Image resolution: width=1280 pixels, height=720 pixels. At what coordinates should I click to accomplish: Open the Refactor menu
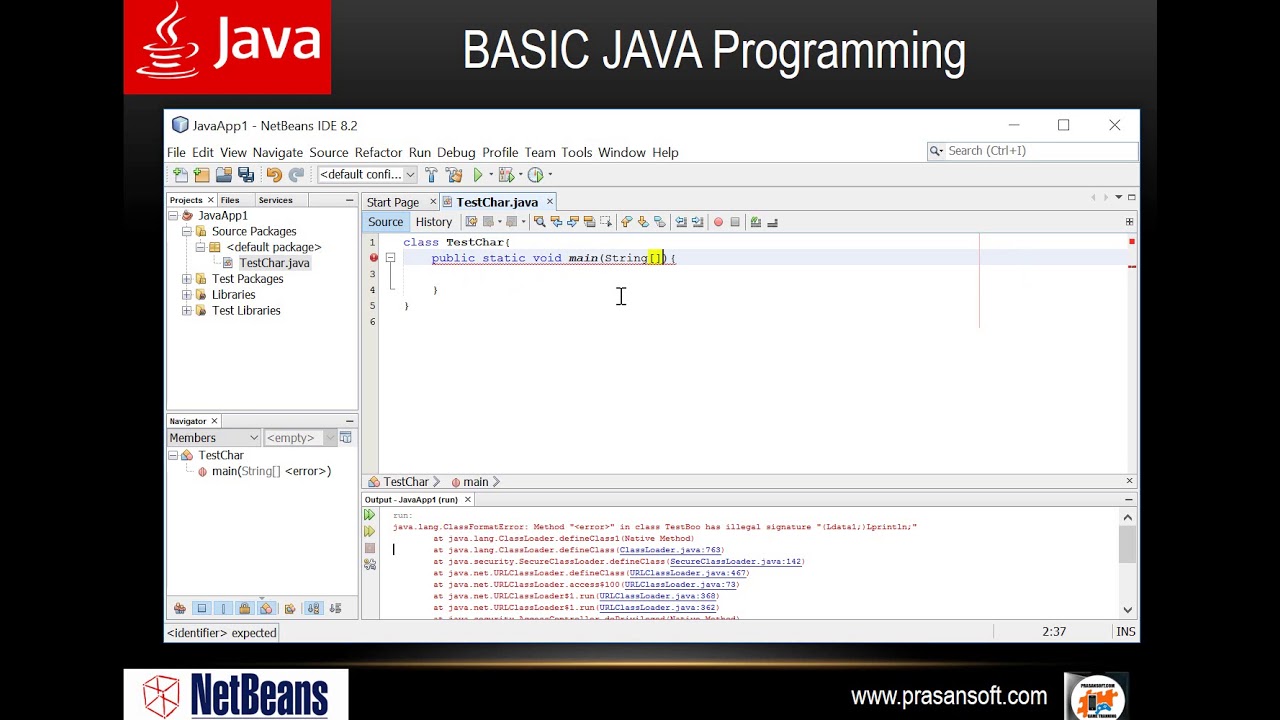point(378,152)
